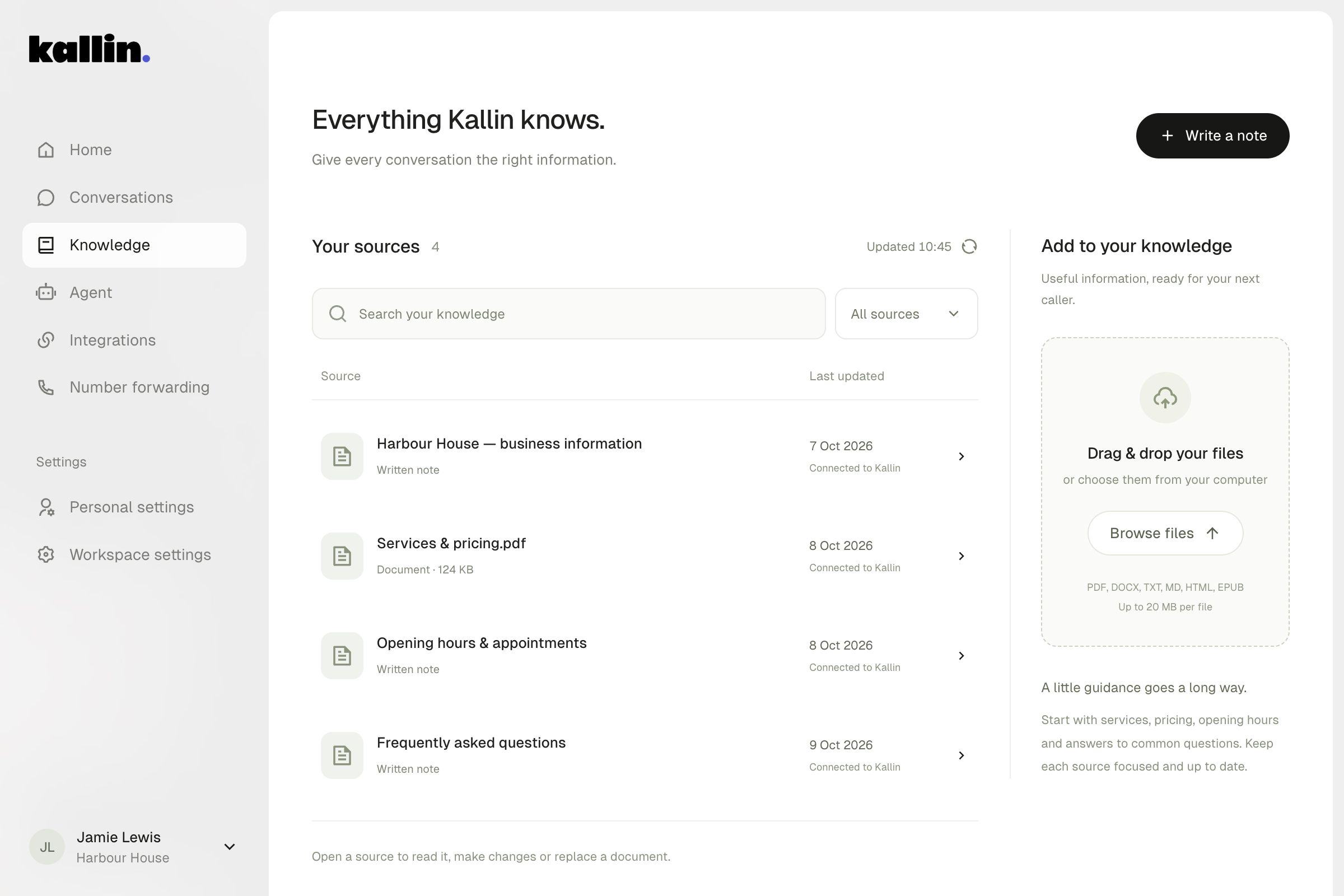Focus the Search your knowledge field
Image resolution: width=1344 pixels, height=896 pixels.
click(x=568, y=314)
